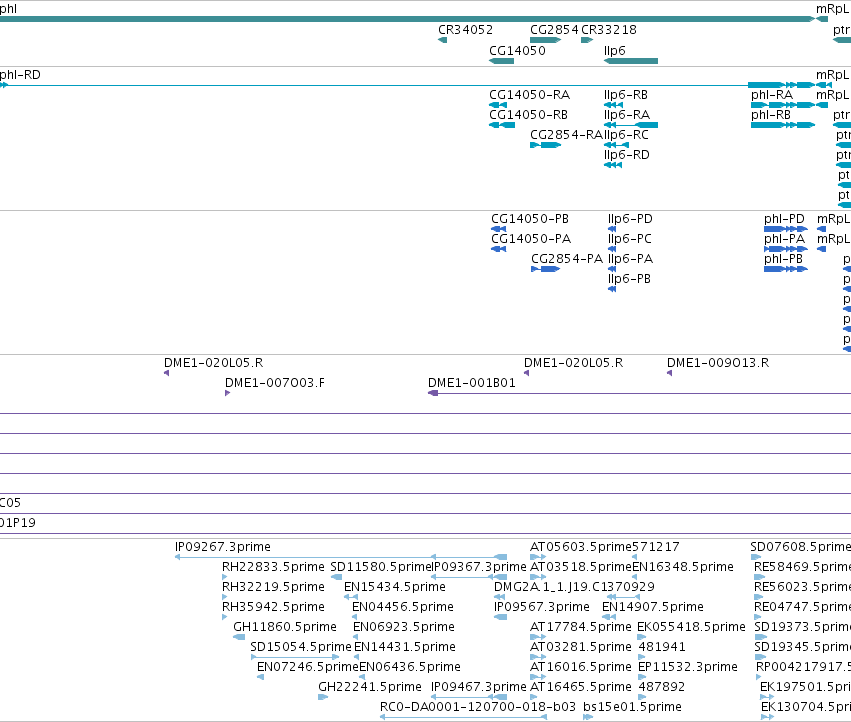
Task: Open EST AT03281.5prime
Action: [538, 657]
